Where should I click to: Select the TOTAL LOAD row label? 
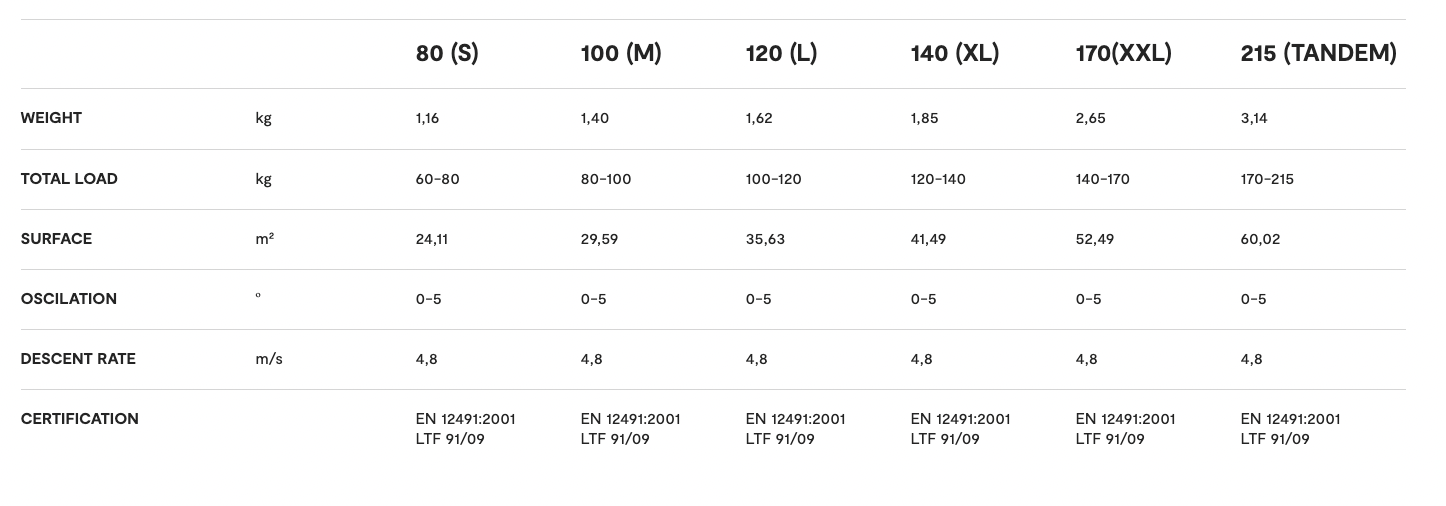pos(69,179)
